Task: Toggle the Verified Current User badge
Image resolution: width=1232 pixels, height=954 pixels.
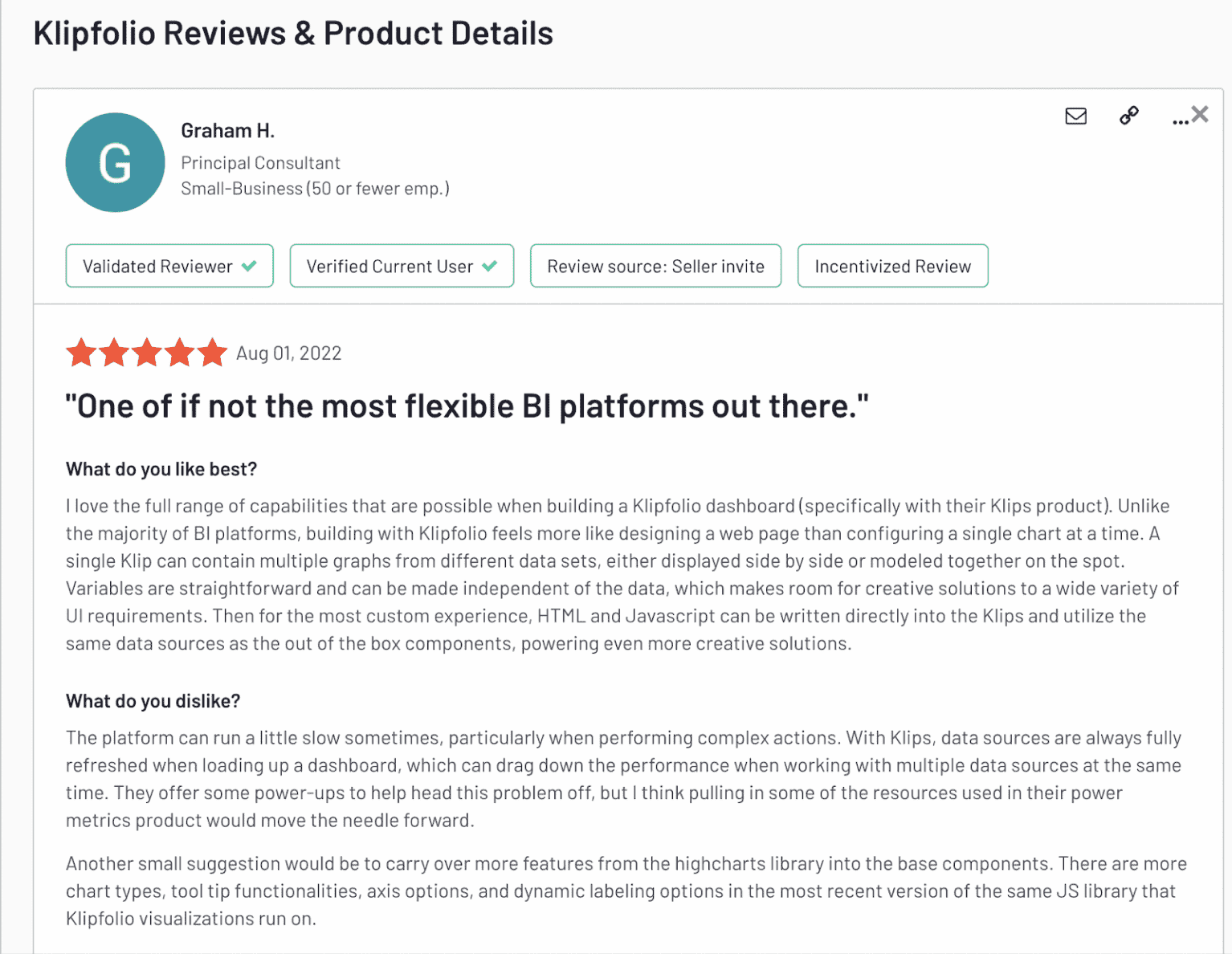Action: click(401, 265)
